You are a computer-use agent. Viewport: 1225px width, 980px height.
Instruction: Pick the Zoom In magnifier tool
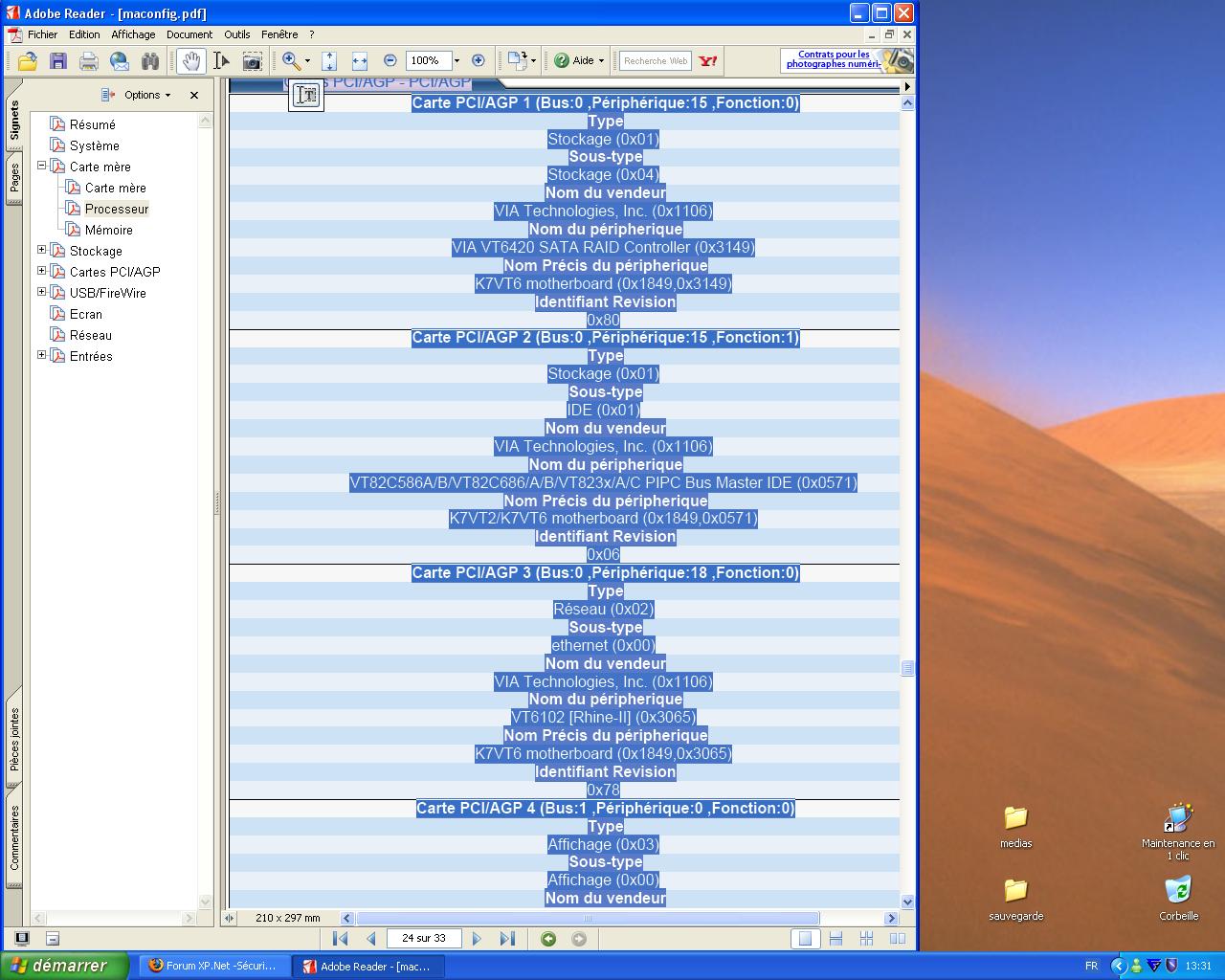pos(291,61)
